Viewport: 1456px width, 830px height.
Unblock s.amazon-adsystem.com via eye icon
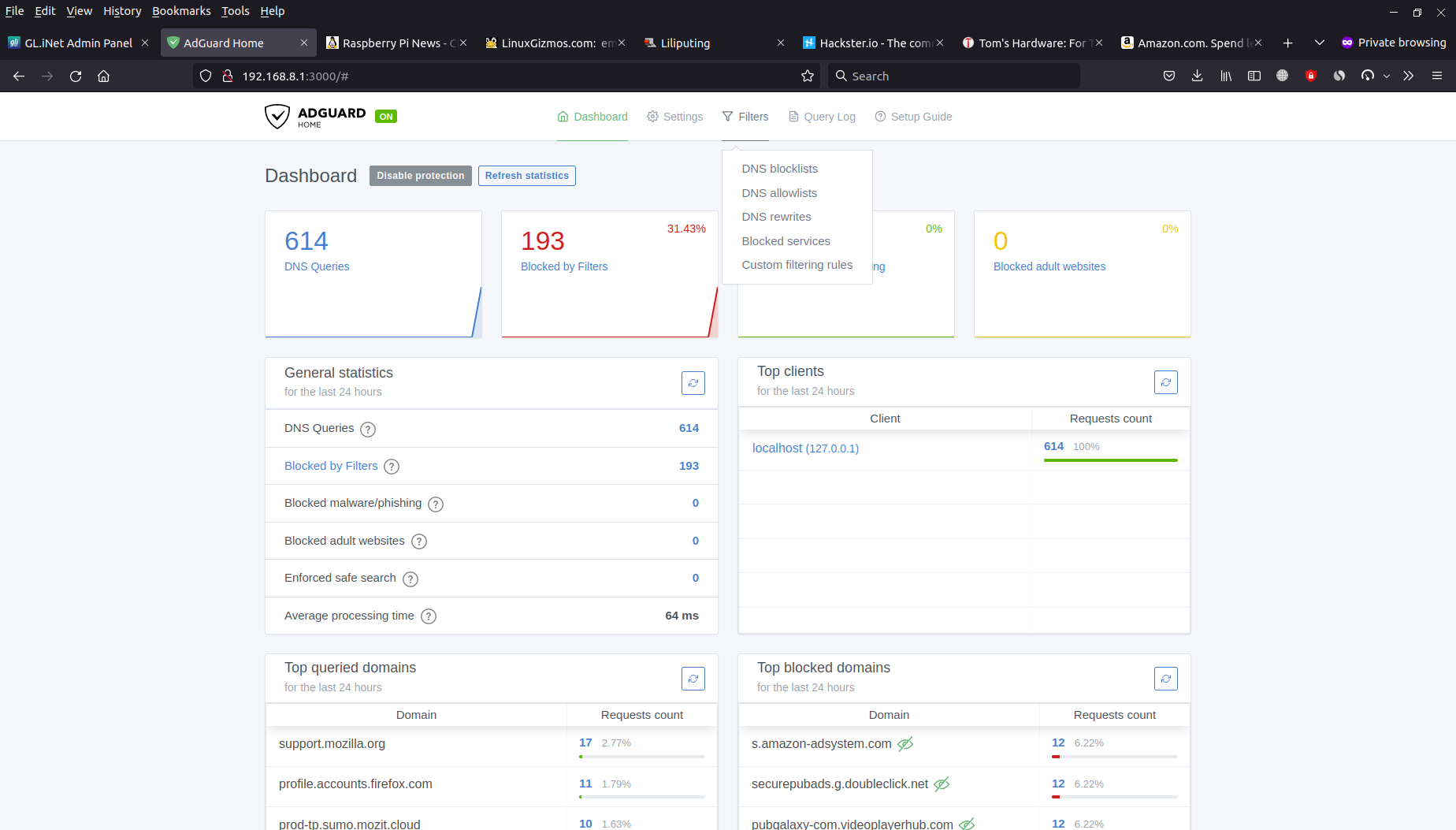[905, 744]
